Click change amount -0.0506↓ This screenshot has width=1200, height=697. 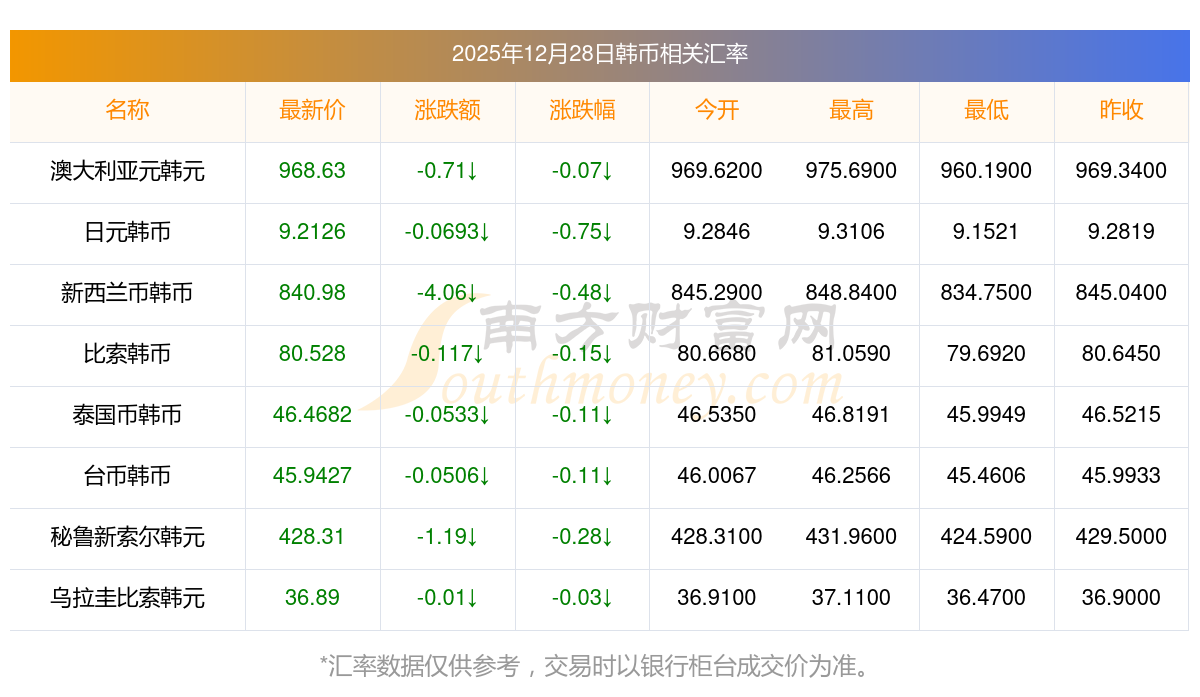click(447, 476)
